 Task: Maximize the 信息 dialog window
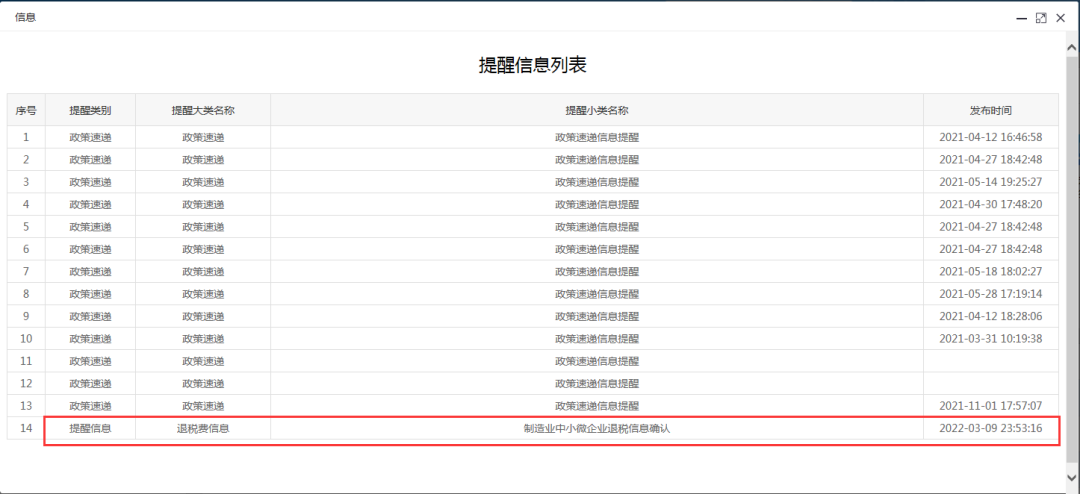coord(1041,18)
